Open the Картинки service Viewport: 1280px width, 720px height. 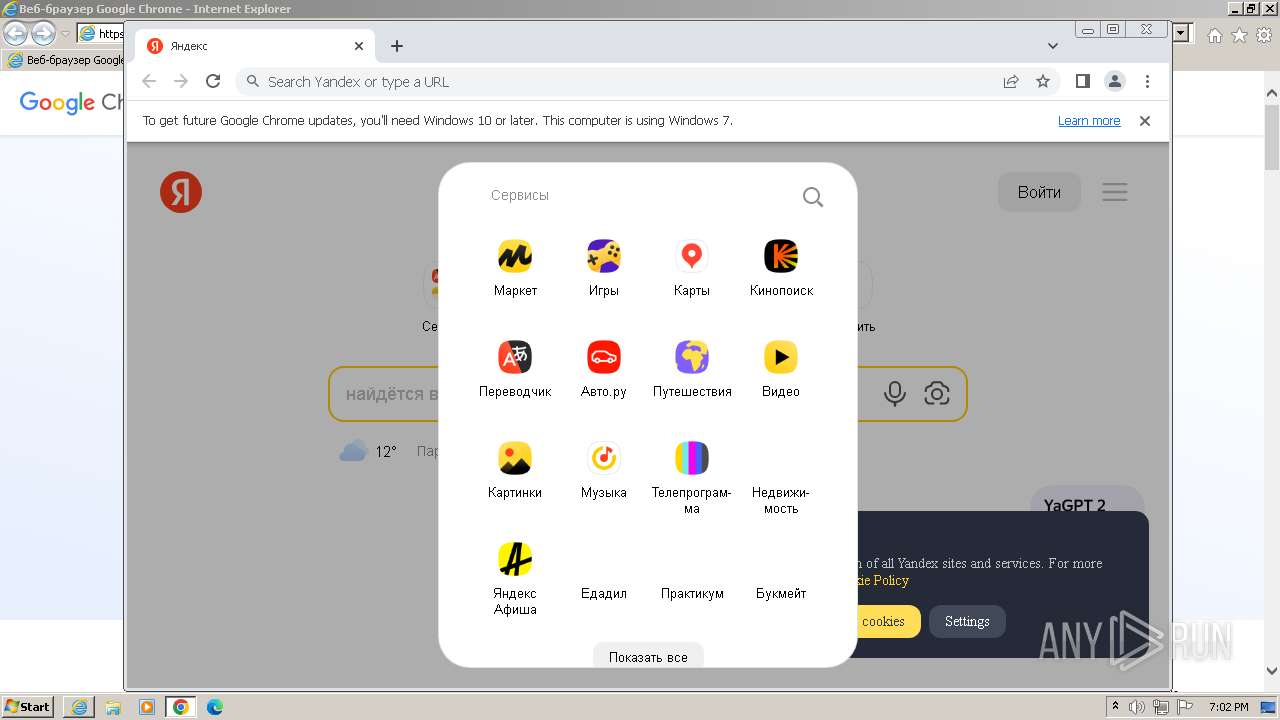pyautogui.click(x=515, y=470)
